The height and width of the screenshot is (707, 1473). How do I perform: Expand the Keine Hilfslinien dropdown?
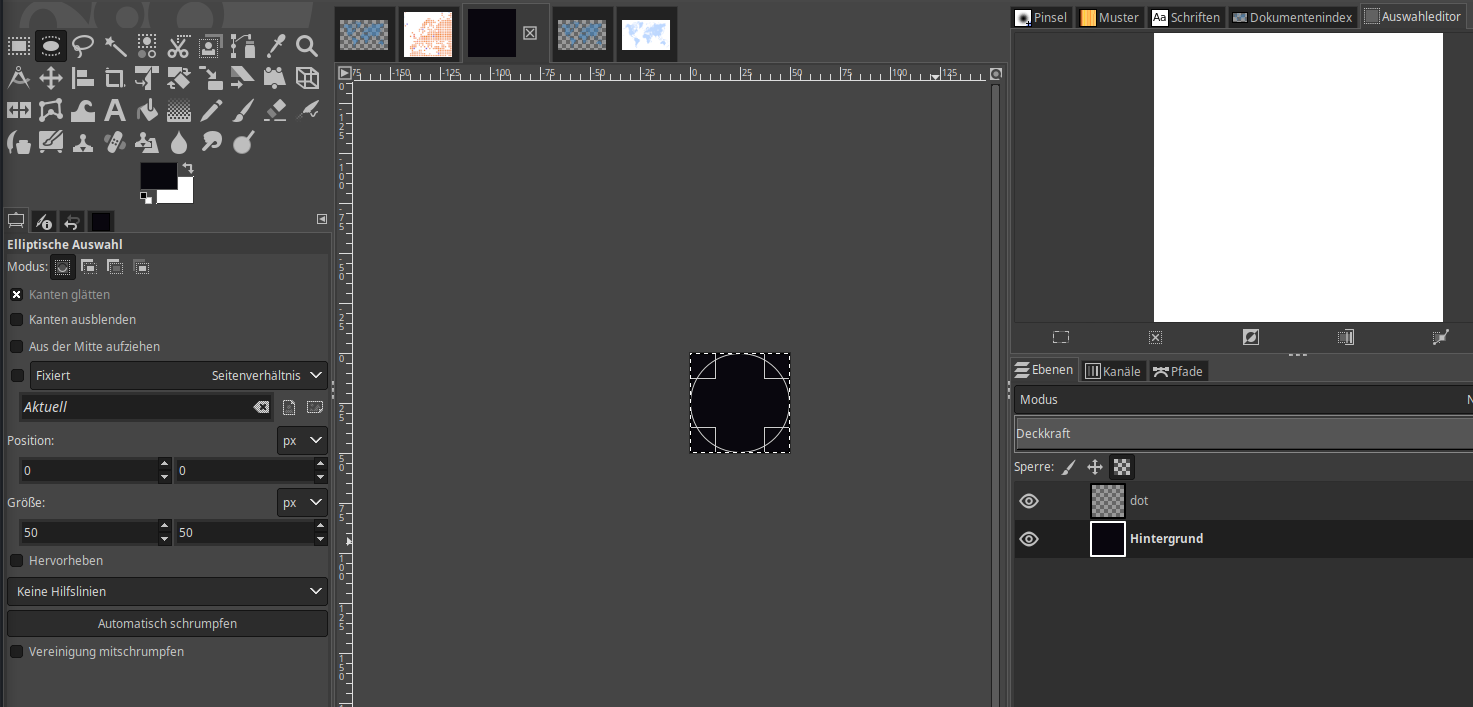point(167,592)
